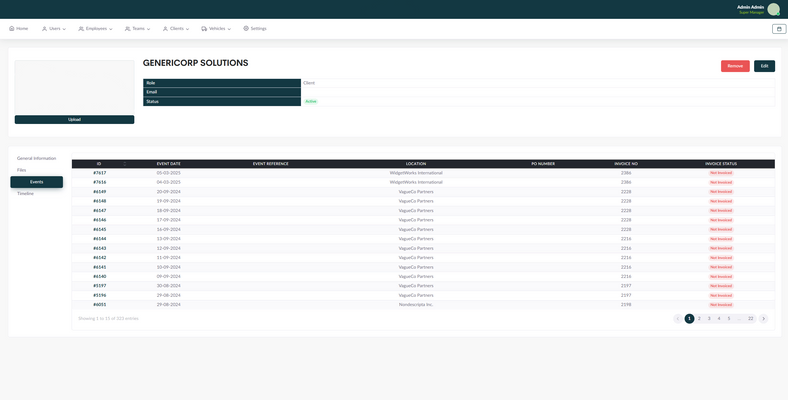Go to previous page arrow
The height and width of the screenshot is (400, 788).
(677, 319)
